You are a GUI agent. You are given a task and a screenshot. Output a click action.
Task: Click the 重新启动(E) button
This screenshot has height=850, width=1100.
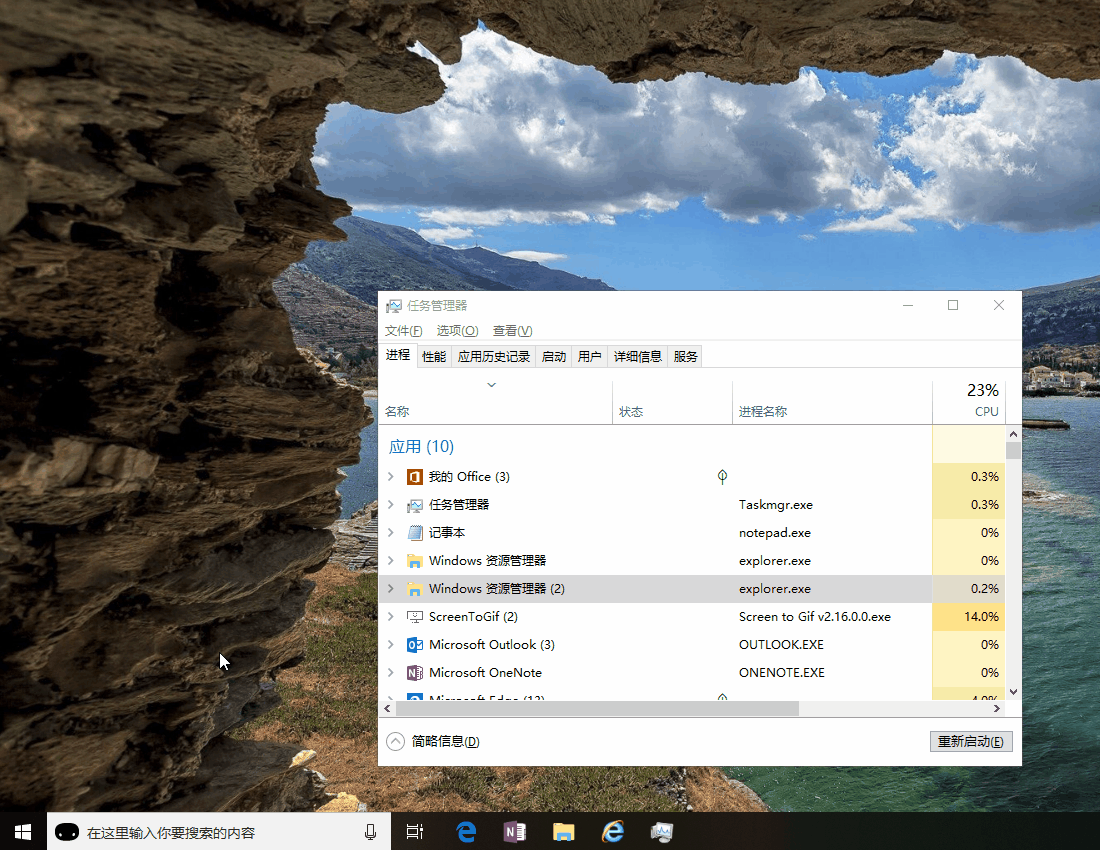coord(970,741)
